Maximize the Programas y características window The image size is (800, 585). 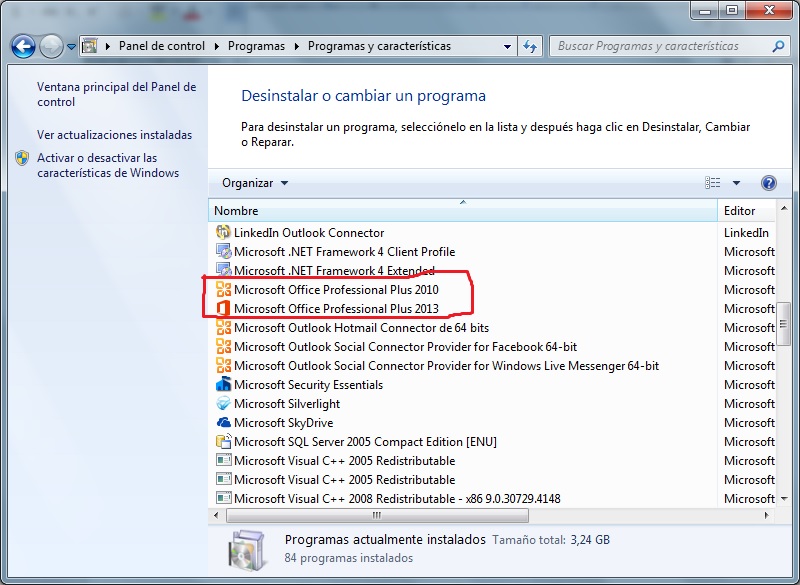point(732,10)
